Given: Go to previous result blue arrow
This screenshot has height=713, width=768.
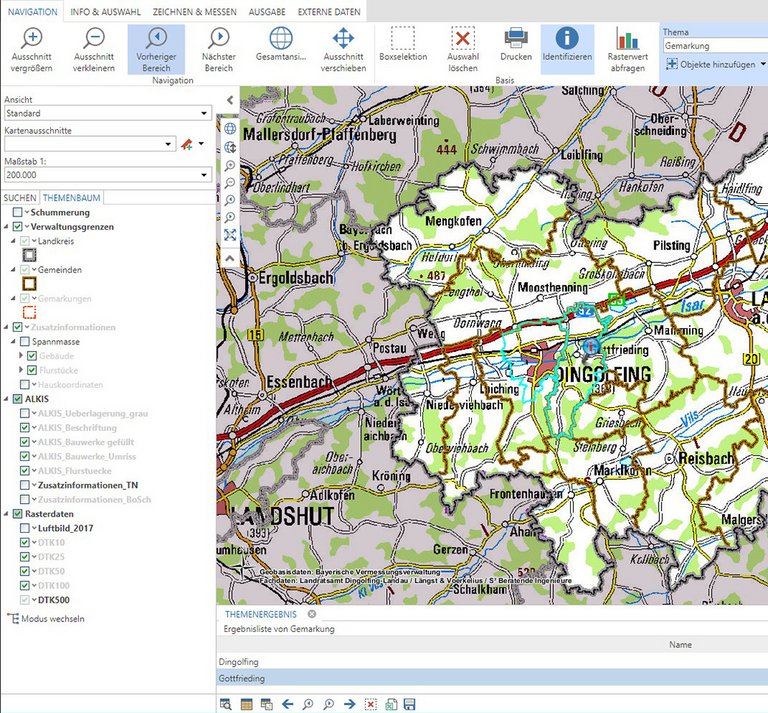Looking at the screenshot, I should tap(288, 705).
